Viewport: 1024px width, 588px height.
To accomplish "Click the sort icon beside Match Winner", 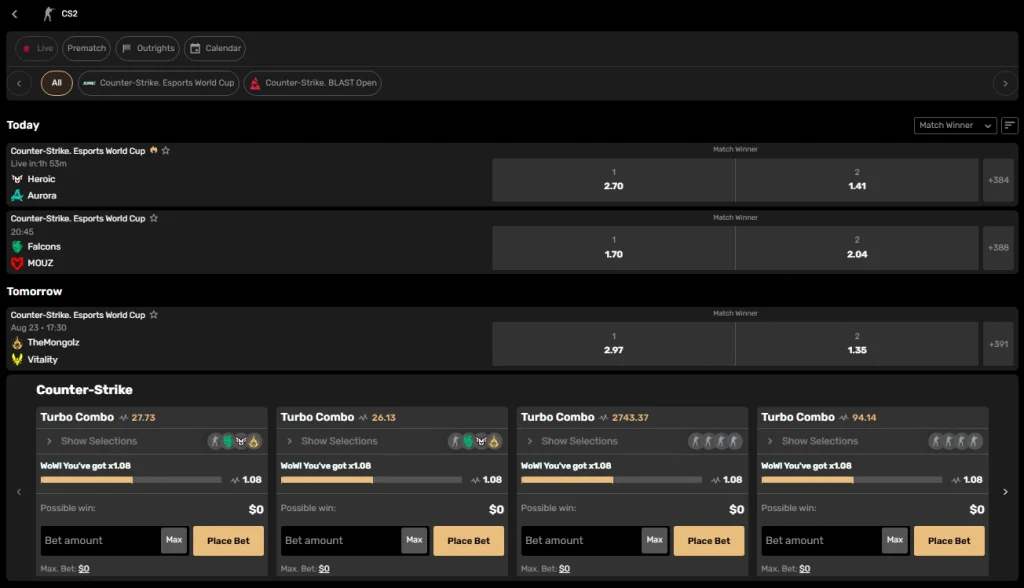I will [1010, 125].
